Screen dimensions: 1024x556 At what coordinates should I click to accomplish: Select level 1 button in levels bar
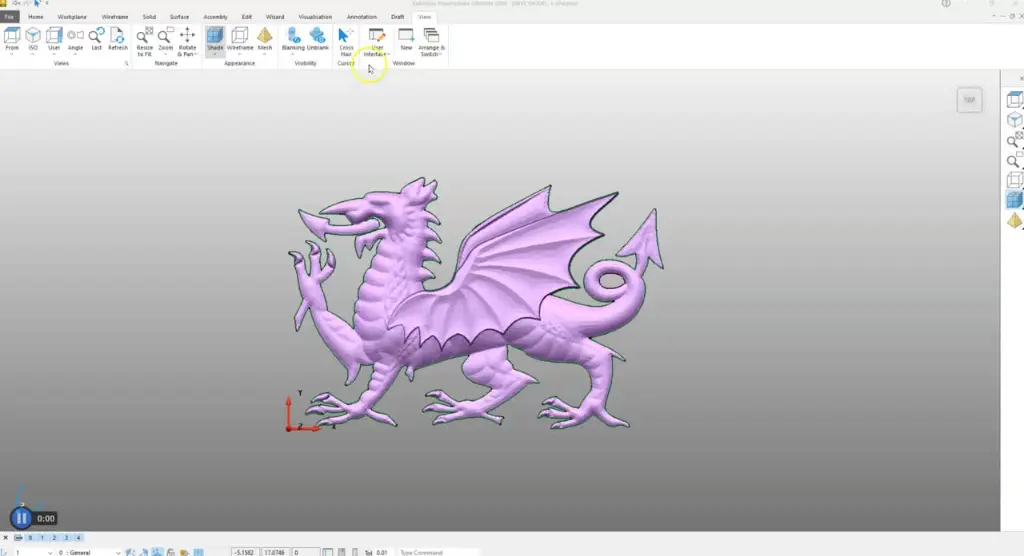coord(42,538)
